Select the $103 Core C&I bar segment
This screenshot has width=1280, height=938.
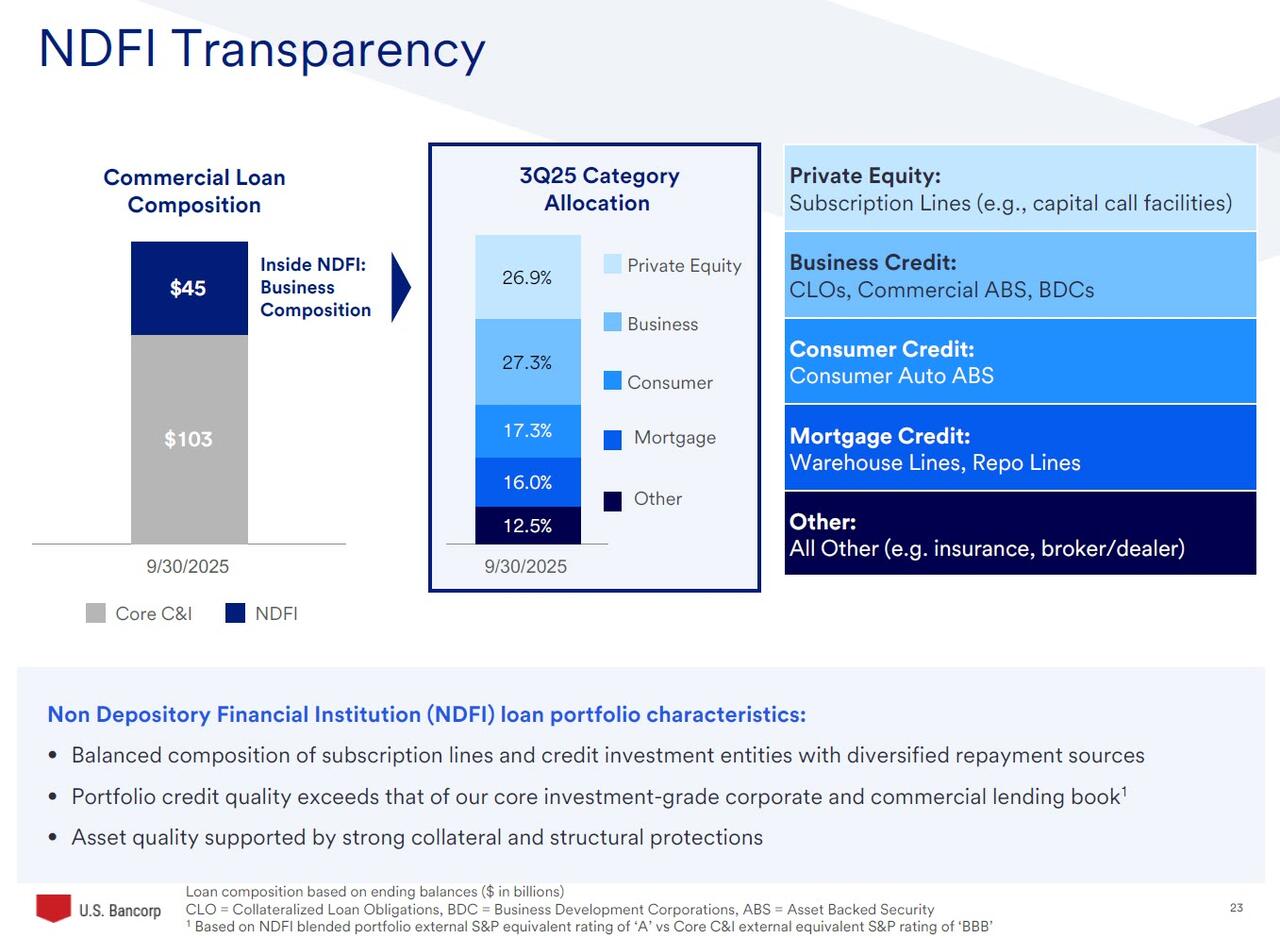189,439
